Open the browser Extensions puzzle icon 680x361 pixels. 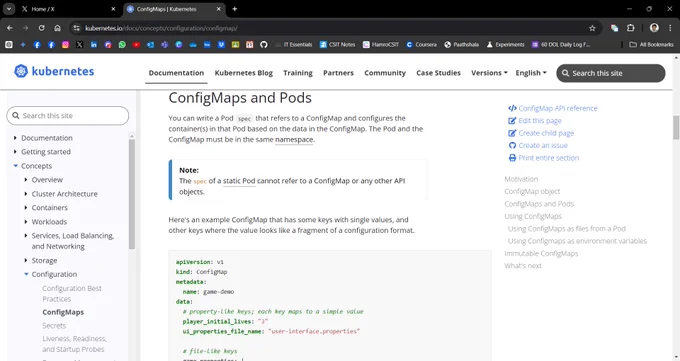pos(631,28)
